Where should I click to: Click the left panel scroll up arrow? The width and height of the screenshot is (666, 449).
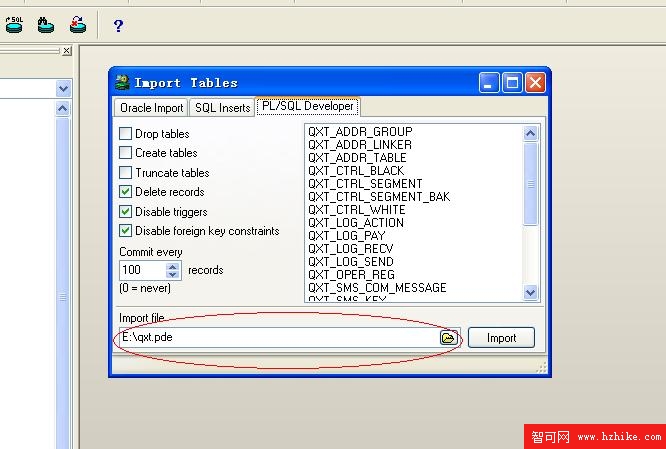click(x=62, y=108)
